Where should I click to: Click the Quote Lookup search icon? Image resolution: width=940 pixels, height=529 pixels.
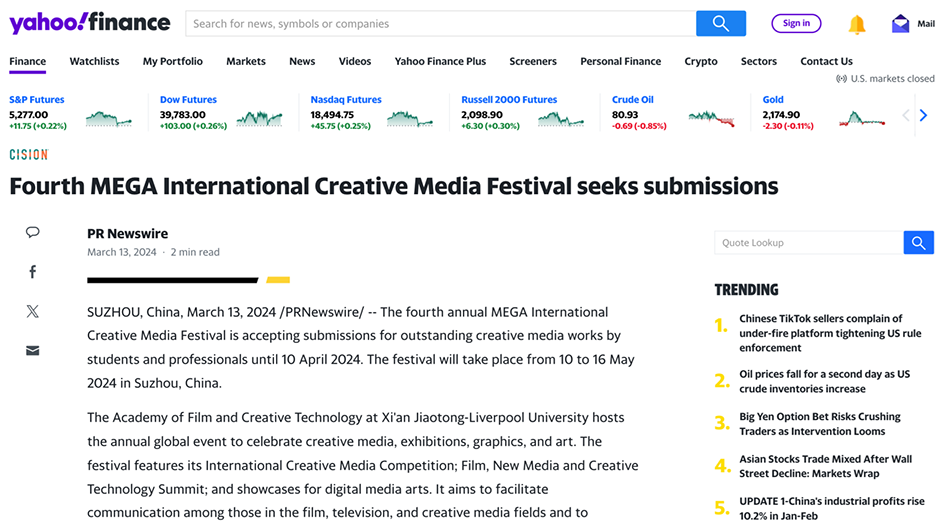pos(918,243)
